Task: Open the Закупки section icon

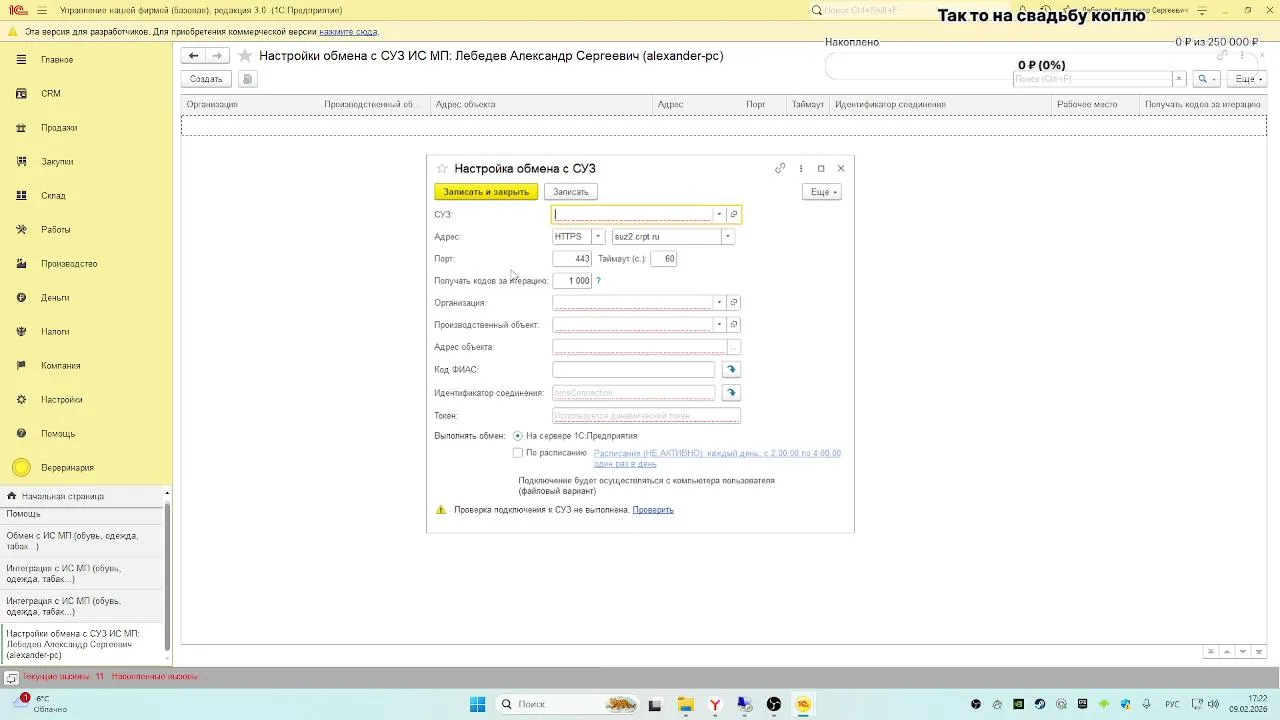Action: click(x=21, y=162)
